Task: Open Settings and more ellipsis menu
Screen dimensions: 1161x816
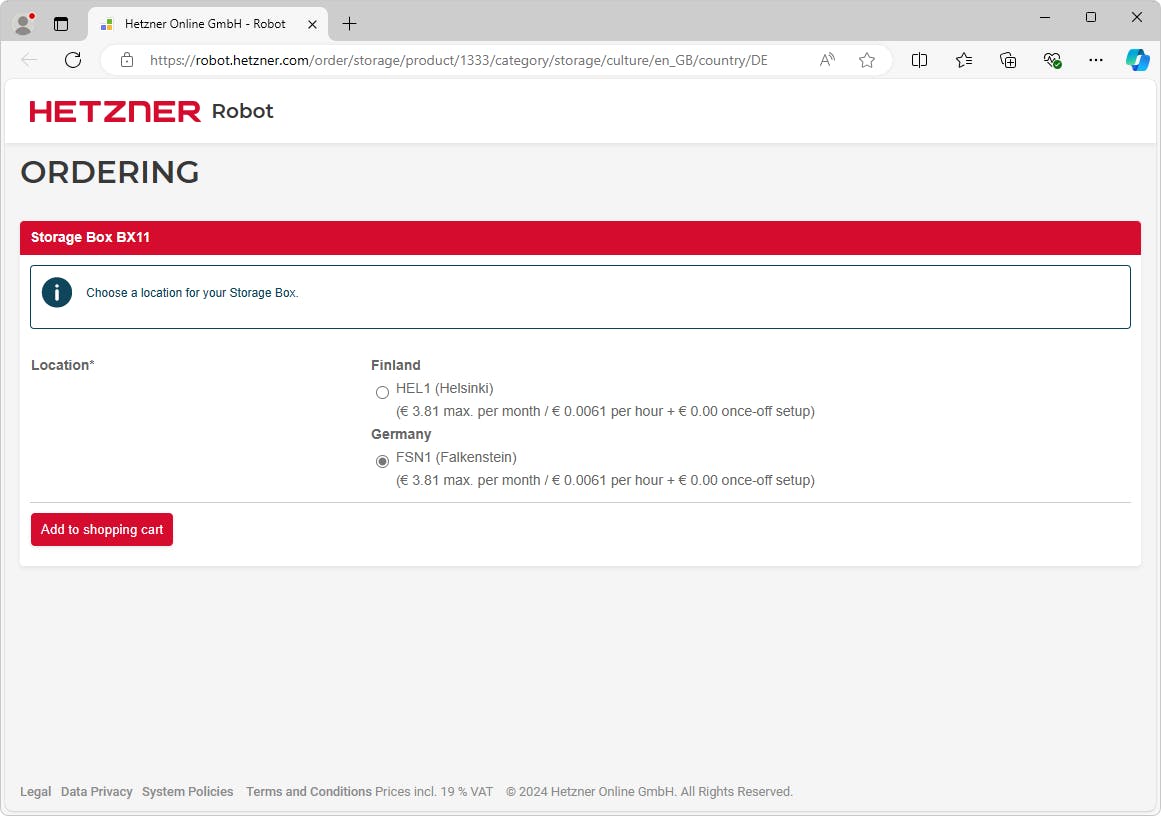Action: (1096, 60)
